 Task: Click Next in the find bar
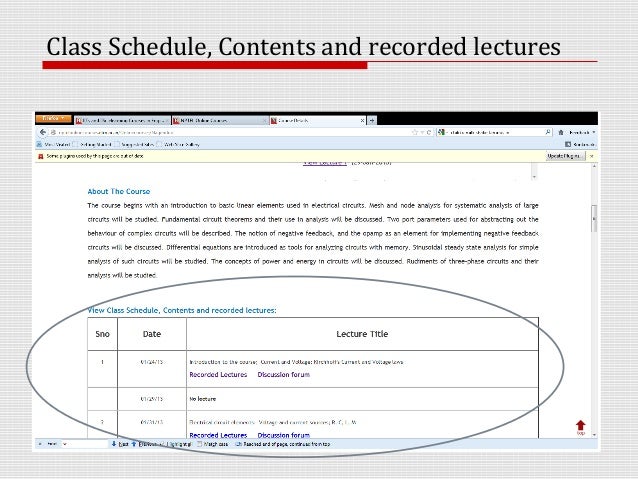120,444
